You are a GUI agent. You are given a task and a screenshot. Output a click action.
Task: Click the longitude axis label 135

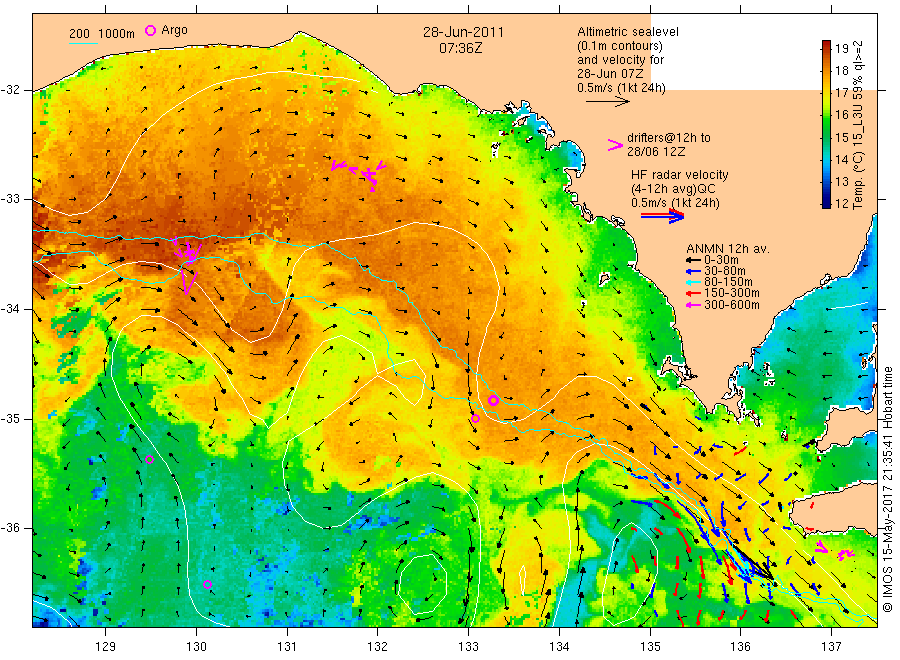click(x=650, y=647)
